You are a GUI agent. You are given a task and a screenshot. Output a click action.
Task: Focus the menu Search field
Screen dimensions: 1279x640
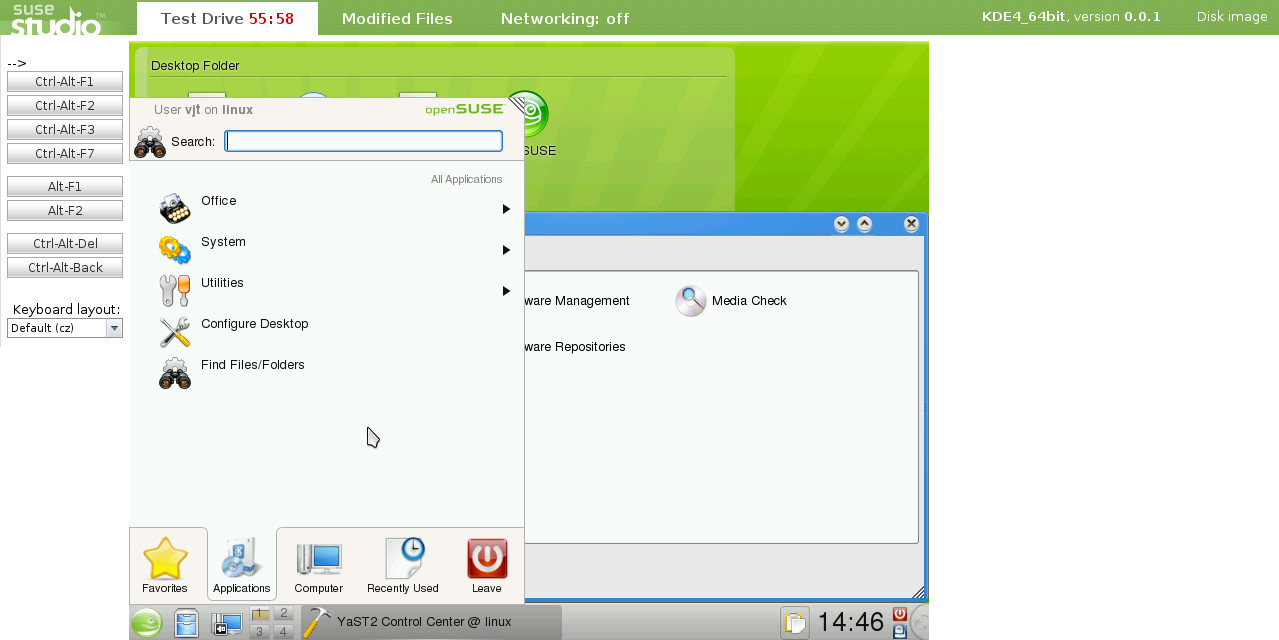click(364, 141)
